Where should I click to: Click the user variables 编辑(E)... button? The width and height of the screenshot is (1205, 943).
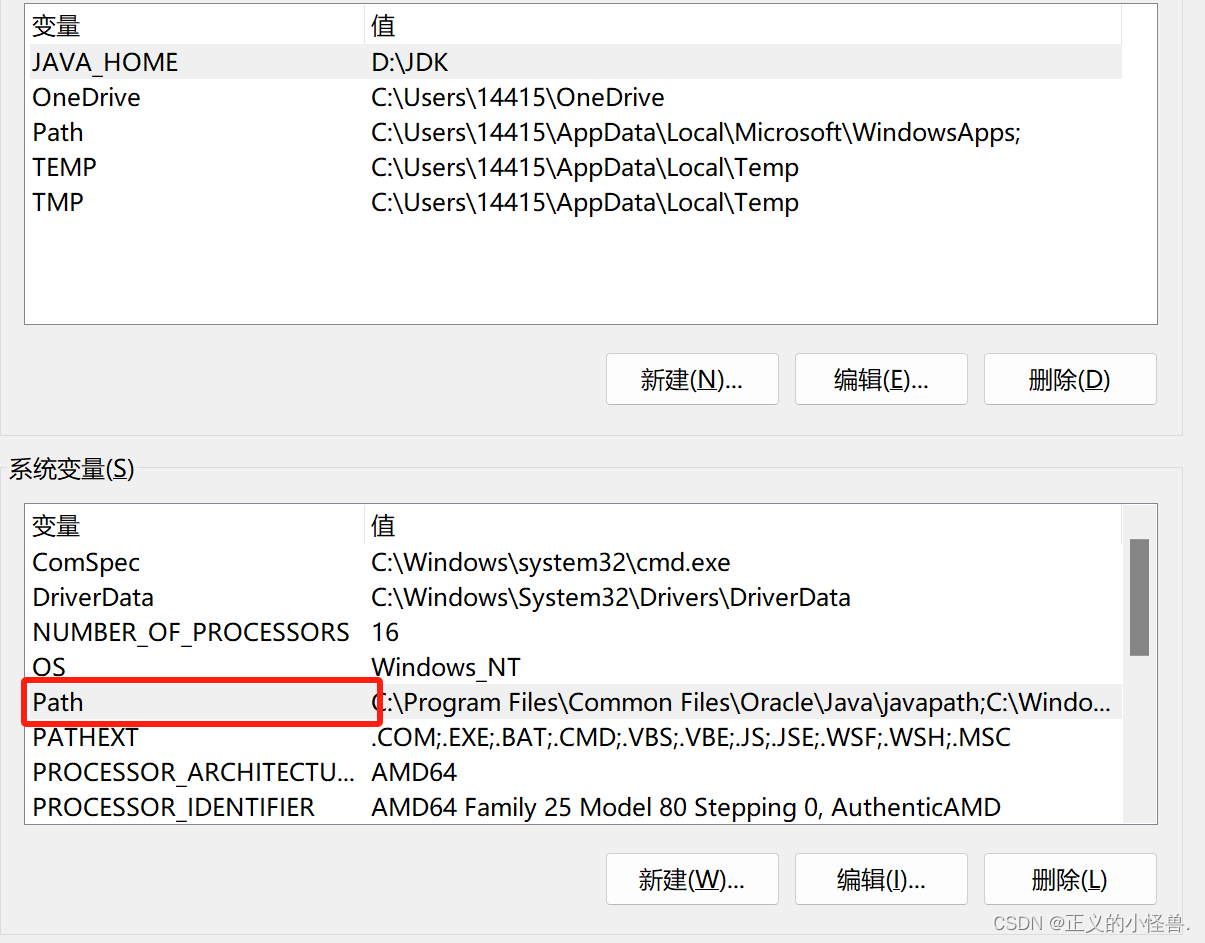pos(881,379)
